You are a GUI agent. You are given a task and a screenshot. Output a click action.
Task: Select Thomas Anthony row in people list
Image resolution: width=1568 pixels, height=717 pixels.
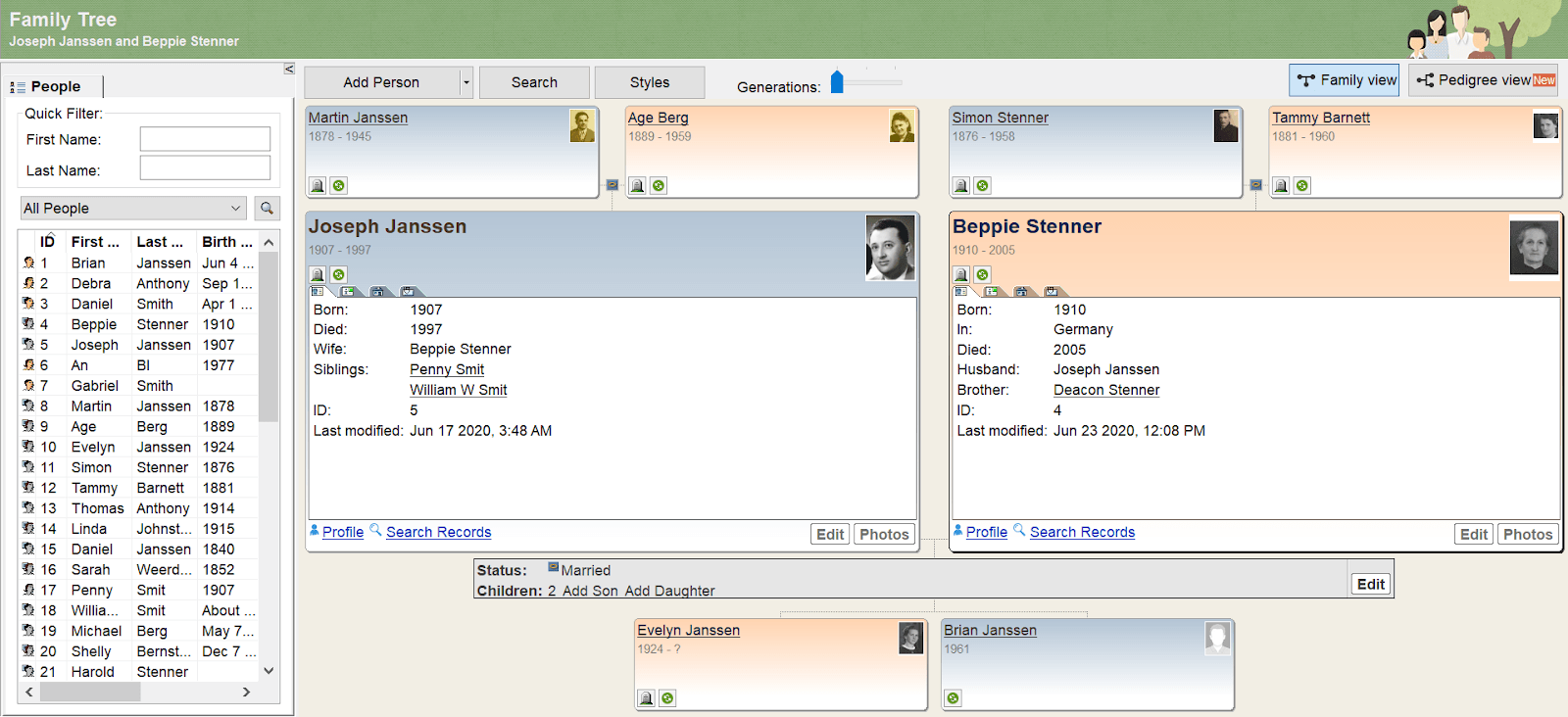(x=139, y=508)
